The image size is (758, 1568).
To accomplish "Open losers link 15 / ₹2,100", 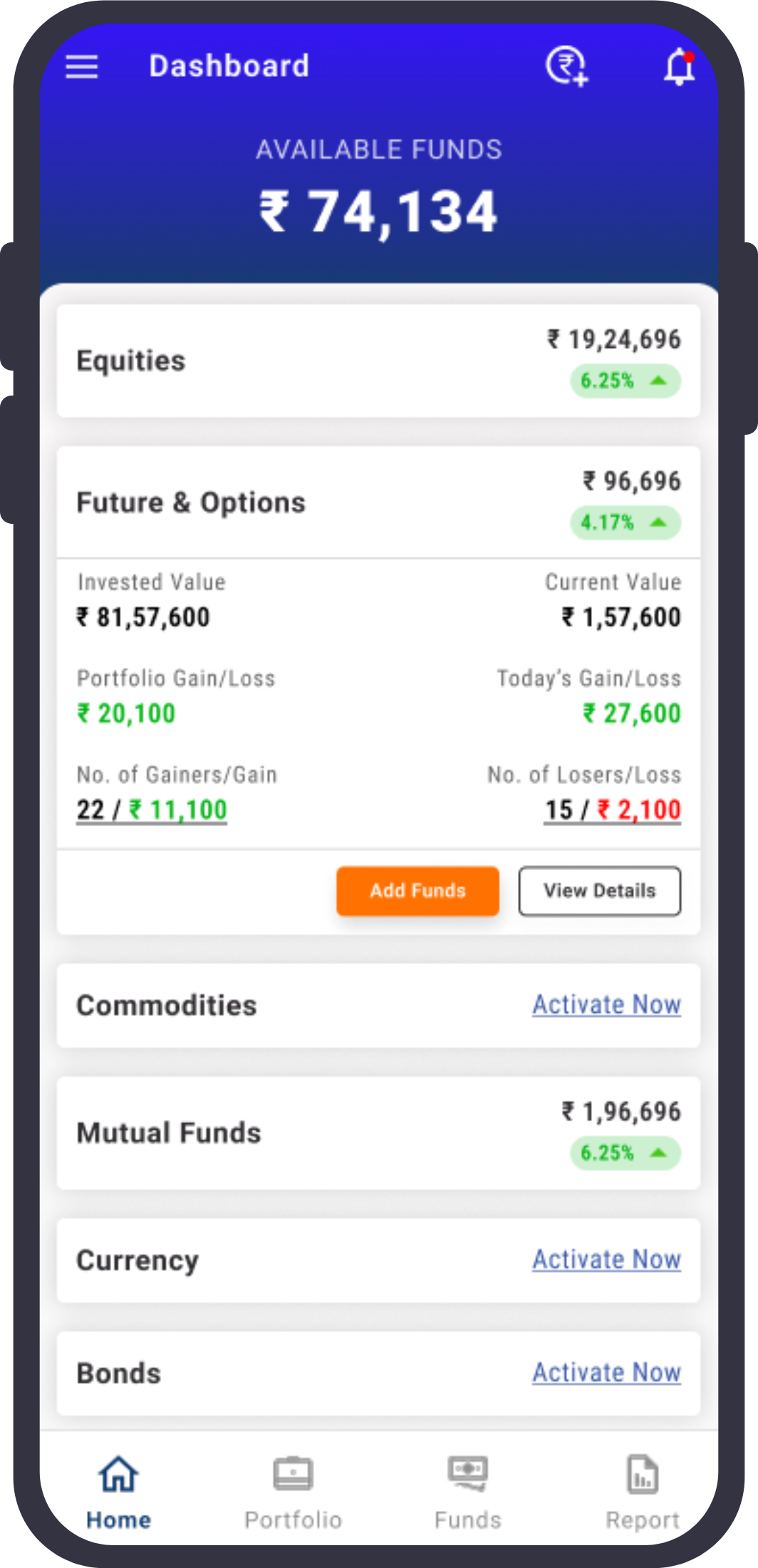I will pyautogui.click(x=613, y=810).
